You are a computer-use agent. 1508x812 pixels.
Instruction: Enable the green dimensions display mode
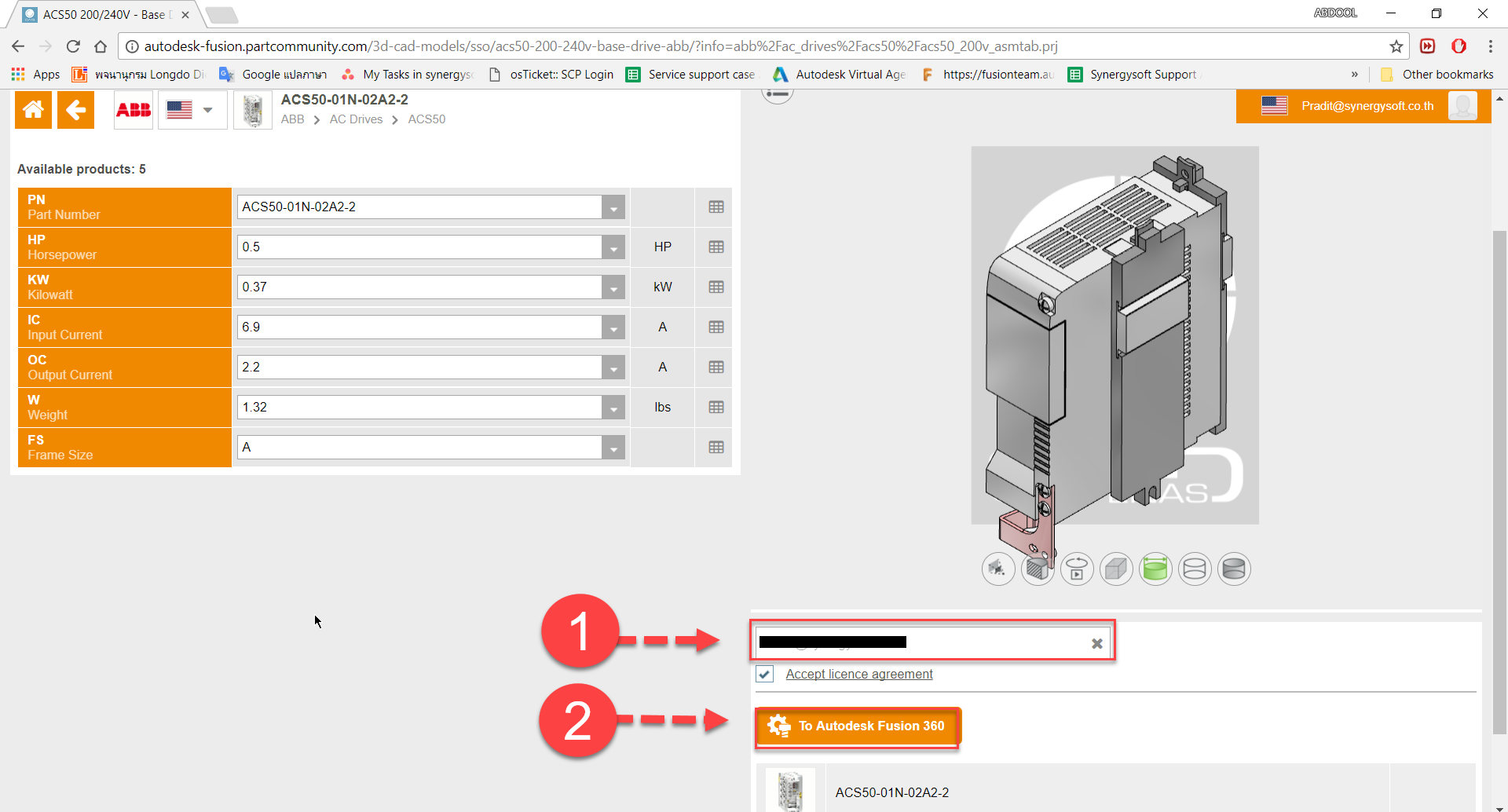tap(1155, 569)
